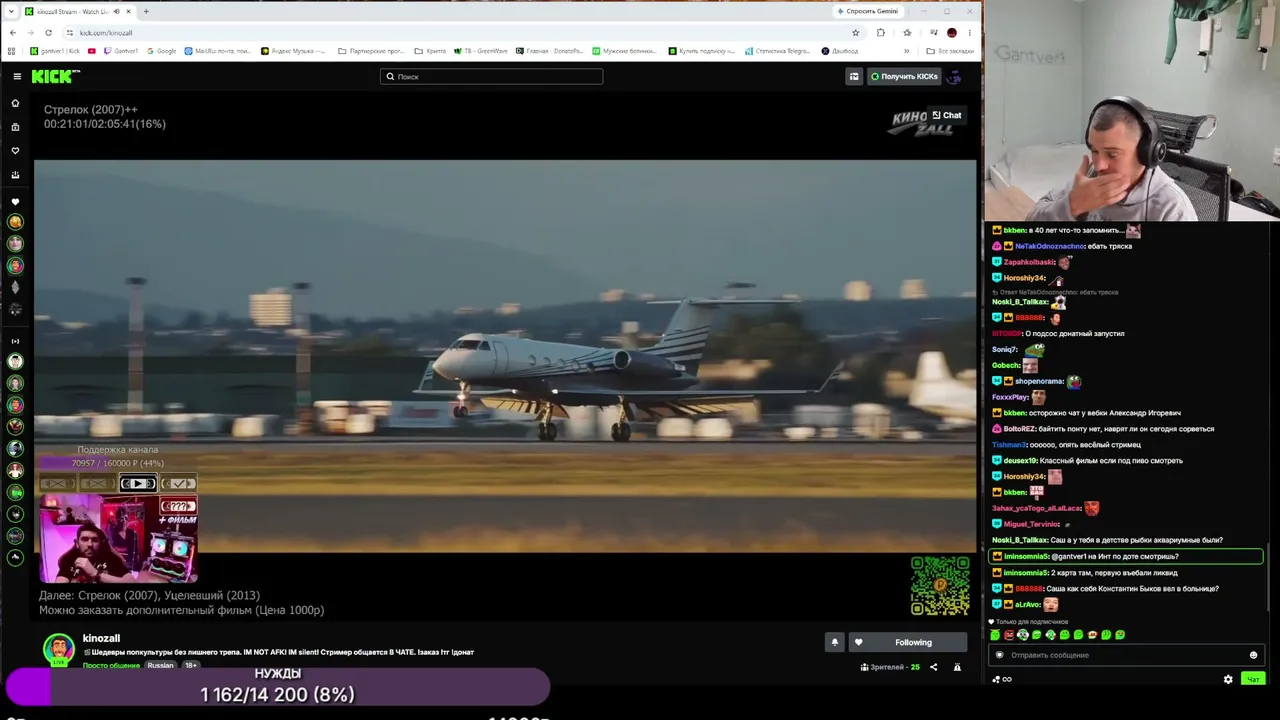The height and width of the screenshot is (720, 1280).
Task: Click the chat username 'deusex19'
Action: pos(1021,461)
